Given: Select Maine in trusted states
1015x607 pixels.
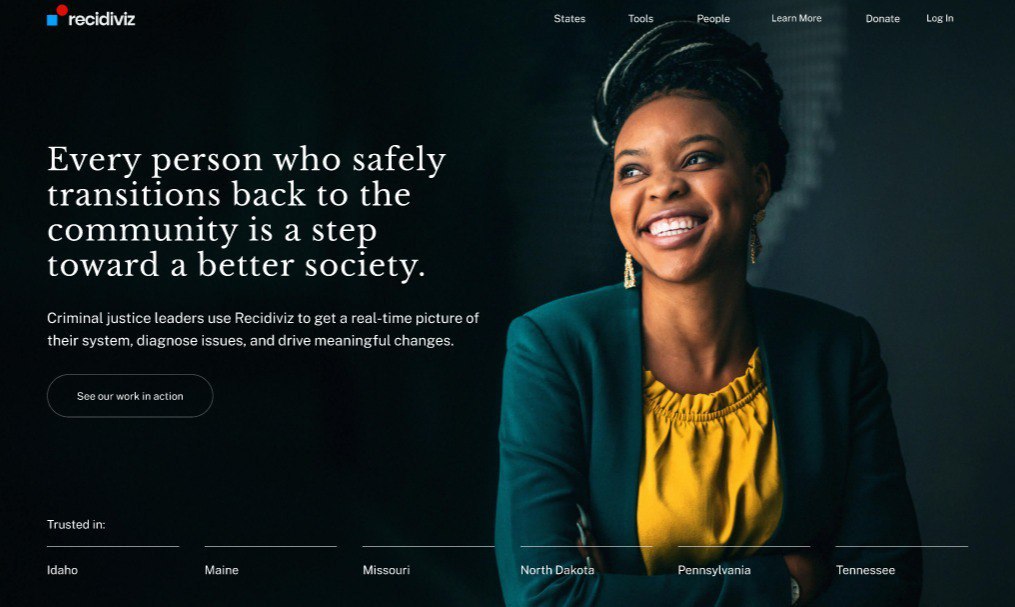Looking at the screenshot, I should click(221, 570).
